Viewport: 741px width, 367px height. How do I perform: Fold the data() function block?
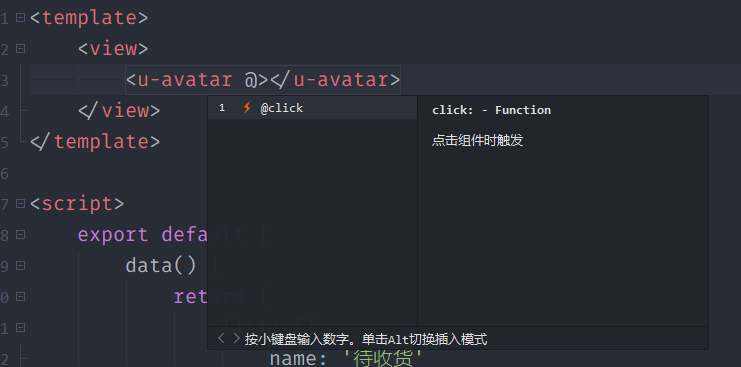tap(20, 266)
